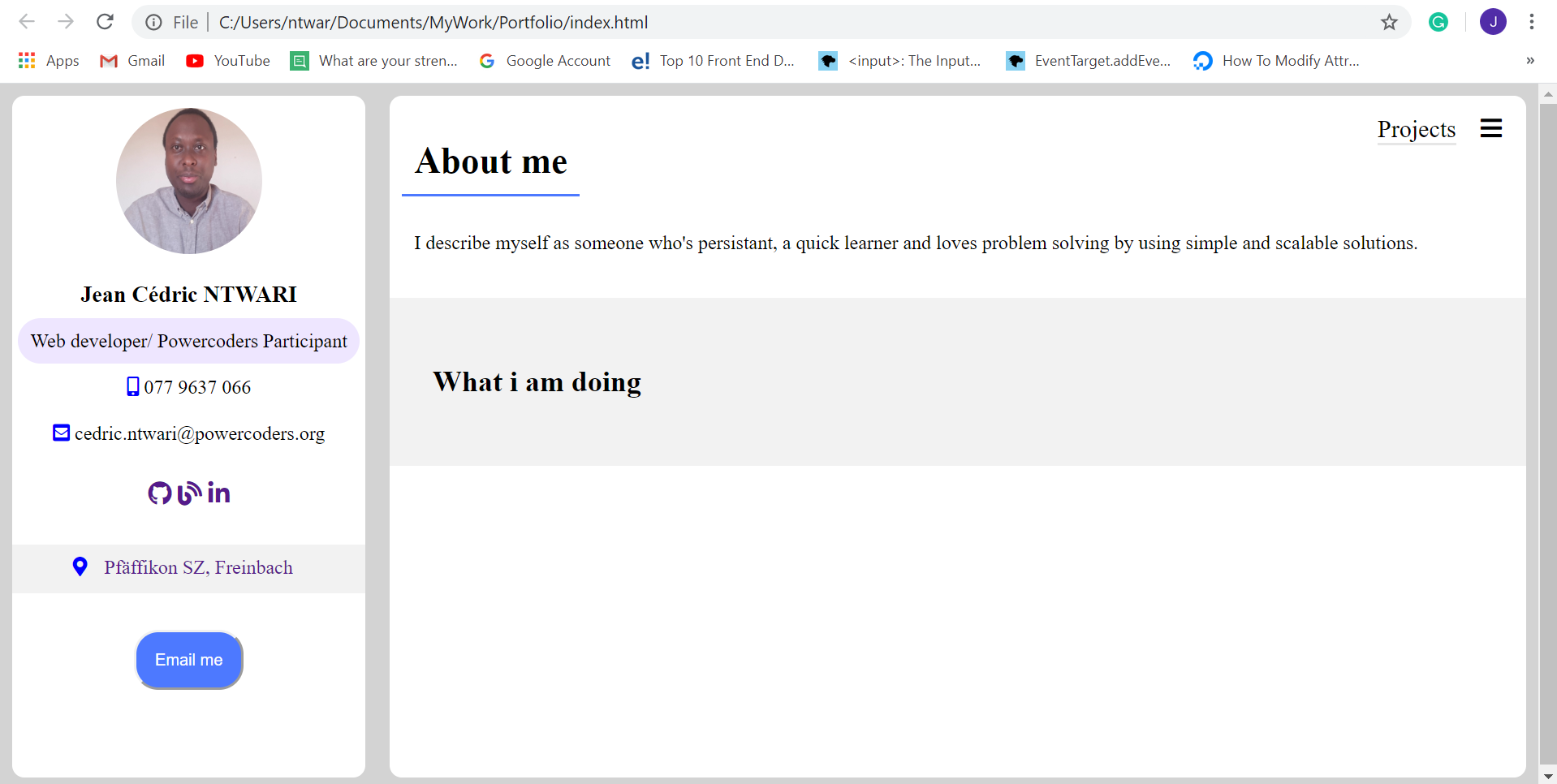The height and width of the screenshot is (784, 1557).
Task: Open the YouTube bookmark
Action: point(228,61)
